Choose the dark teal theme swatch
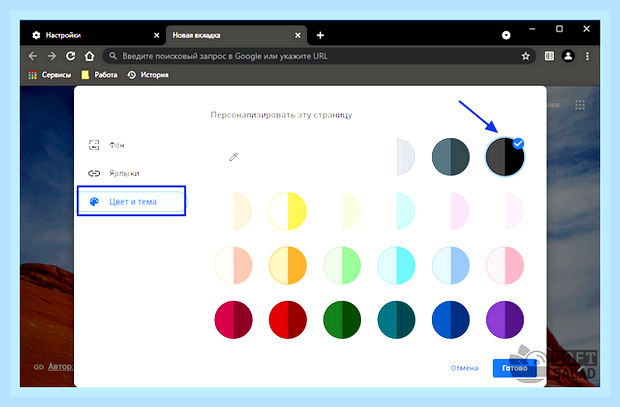Image resolution: width=620 pixels, height=407 pixels. click(x=397, y=320)
